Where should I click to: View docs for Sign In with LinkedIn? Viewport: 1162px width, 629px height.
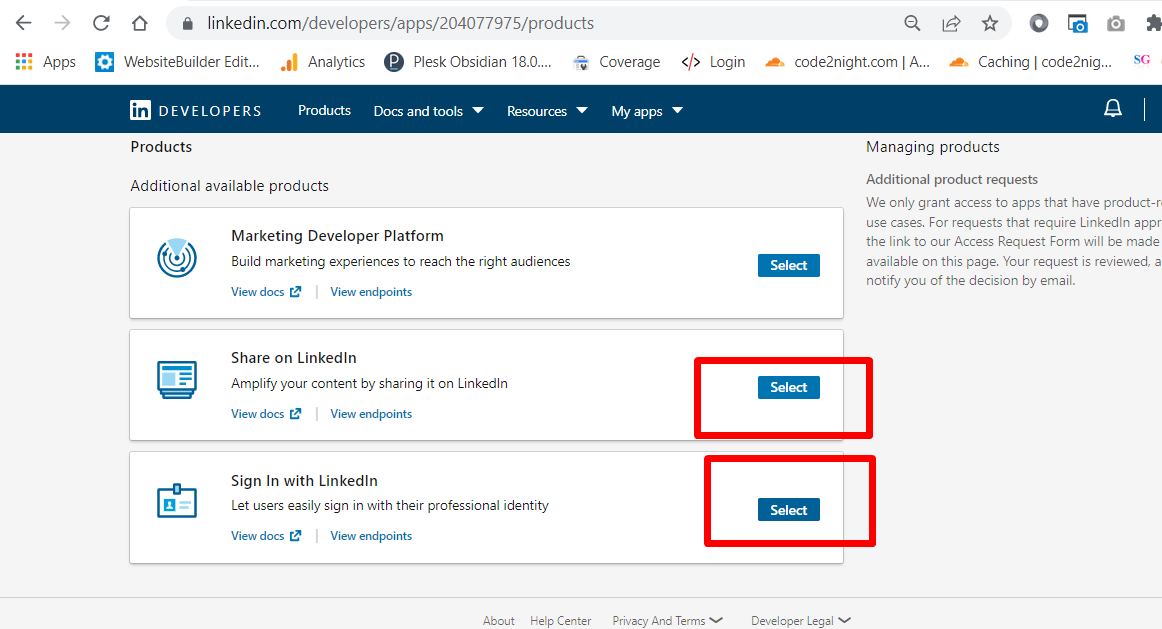265,536
